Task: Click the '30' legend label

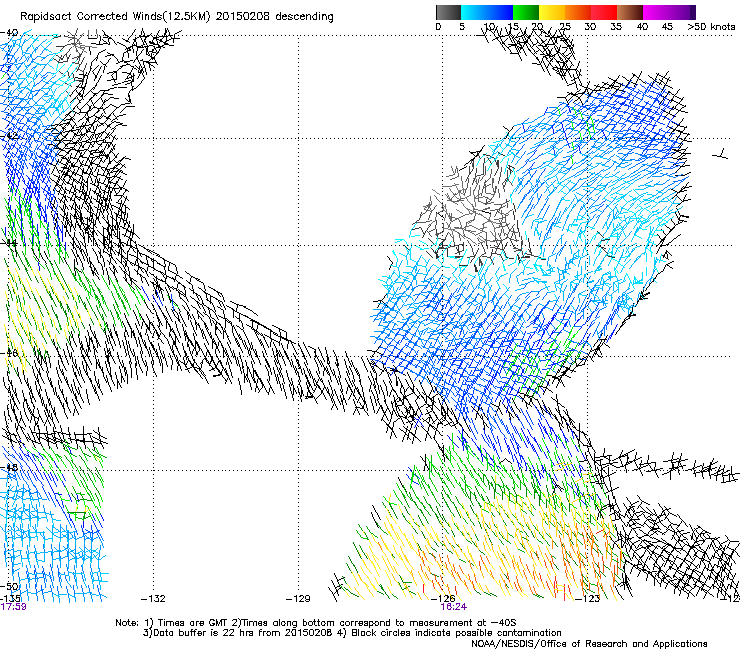Action: (590, 26)
